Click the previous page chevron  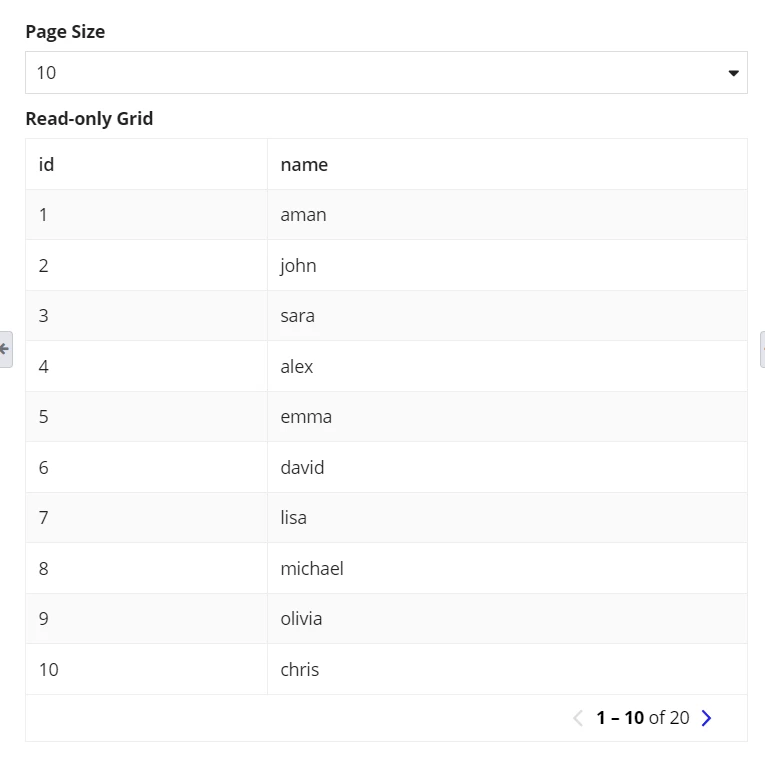[x=578, y=718]
